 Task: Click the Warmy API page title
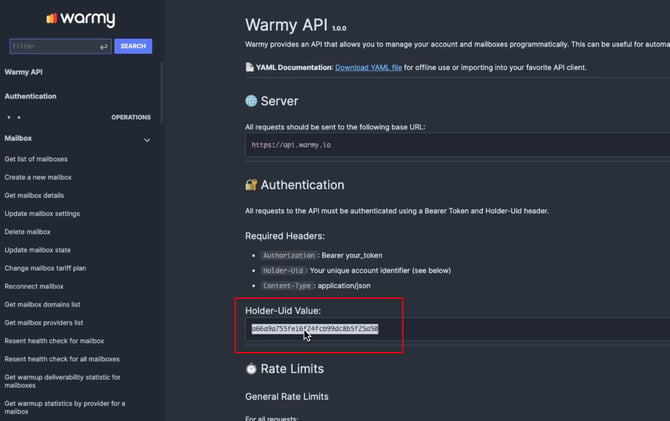pos(286,25)
